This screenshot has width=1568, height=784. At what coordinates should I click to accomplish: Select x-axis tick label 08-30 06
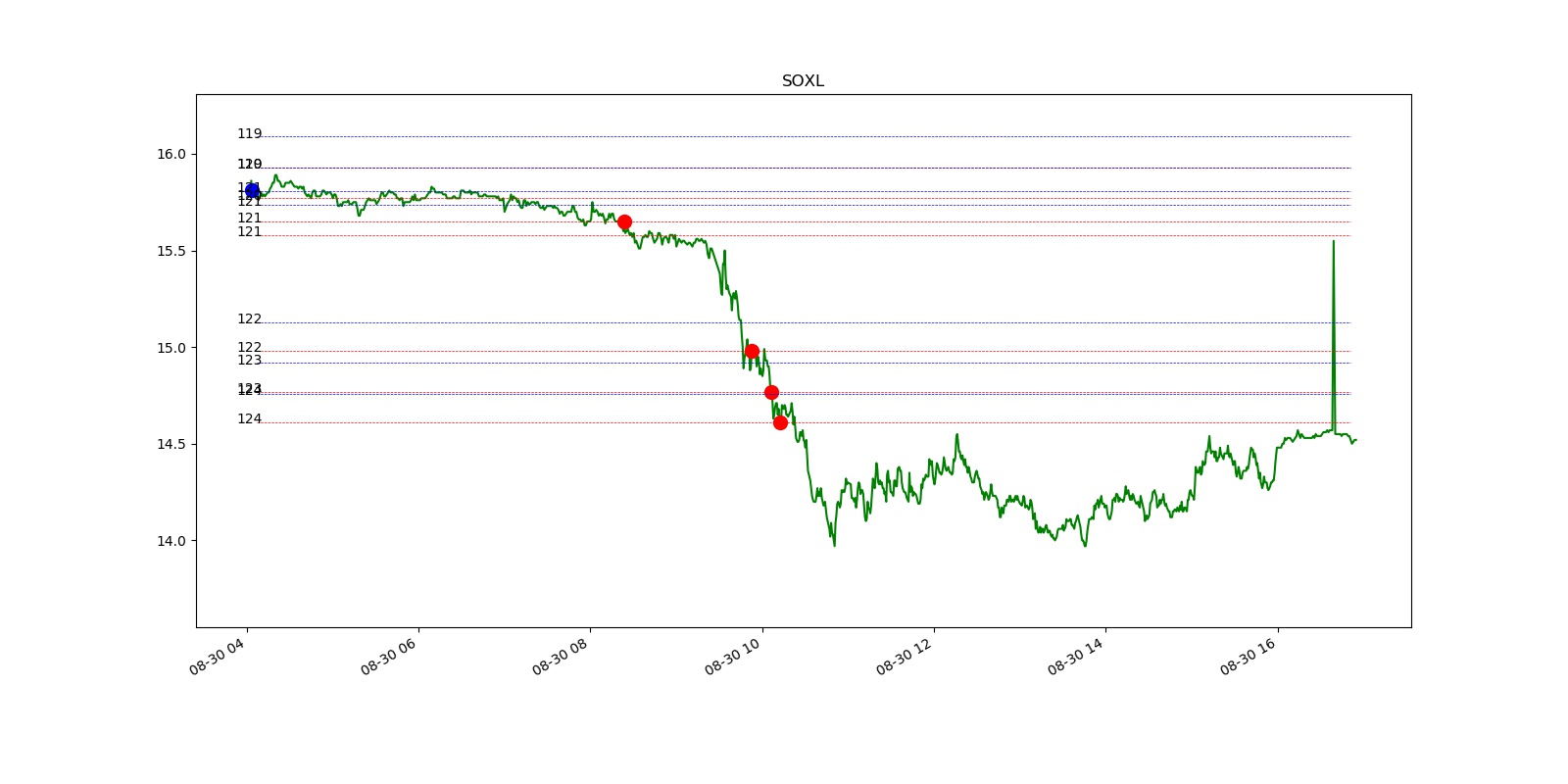(388, 657)
